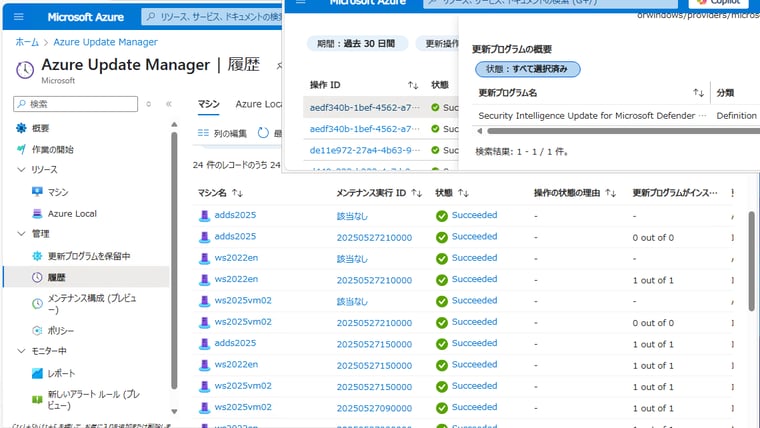Screen dimensions: 760x428
Task: Click the Azure Update Manager clock icon
Action: point(25,70)
